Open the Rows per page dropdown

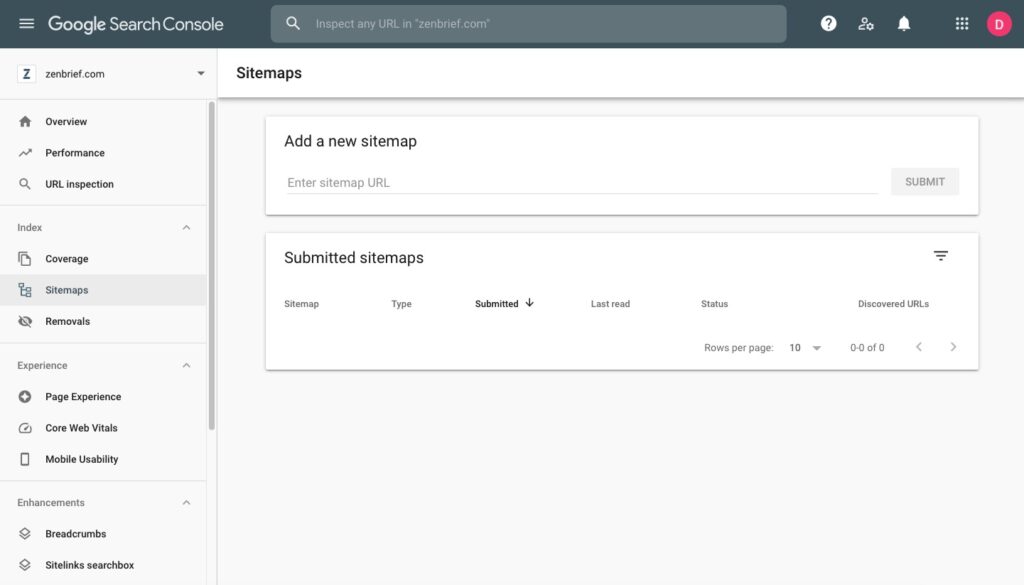[805, 347]
